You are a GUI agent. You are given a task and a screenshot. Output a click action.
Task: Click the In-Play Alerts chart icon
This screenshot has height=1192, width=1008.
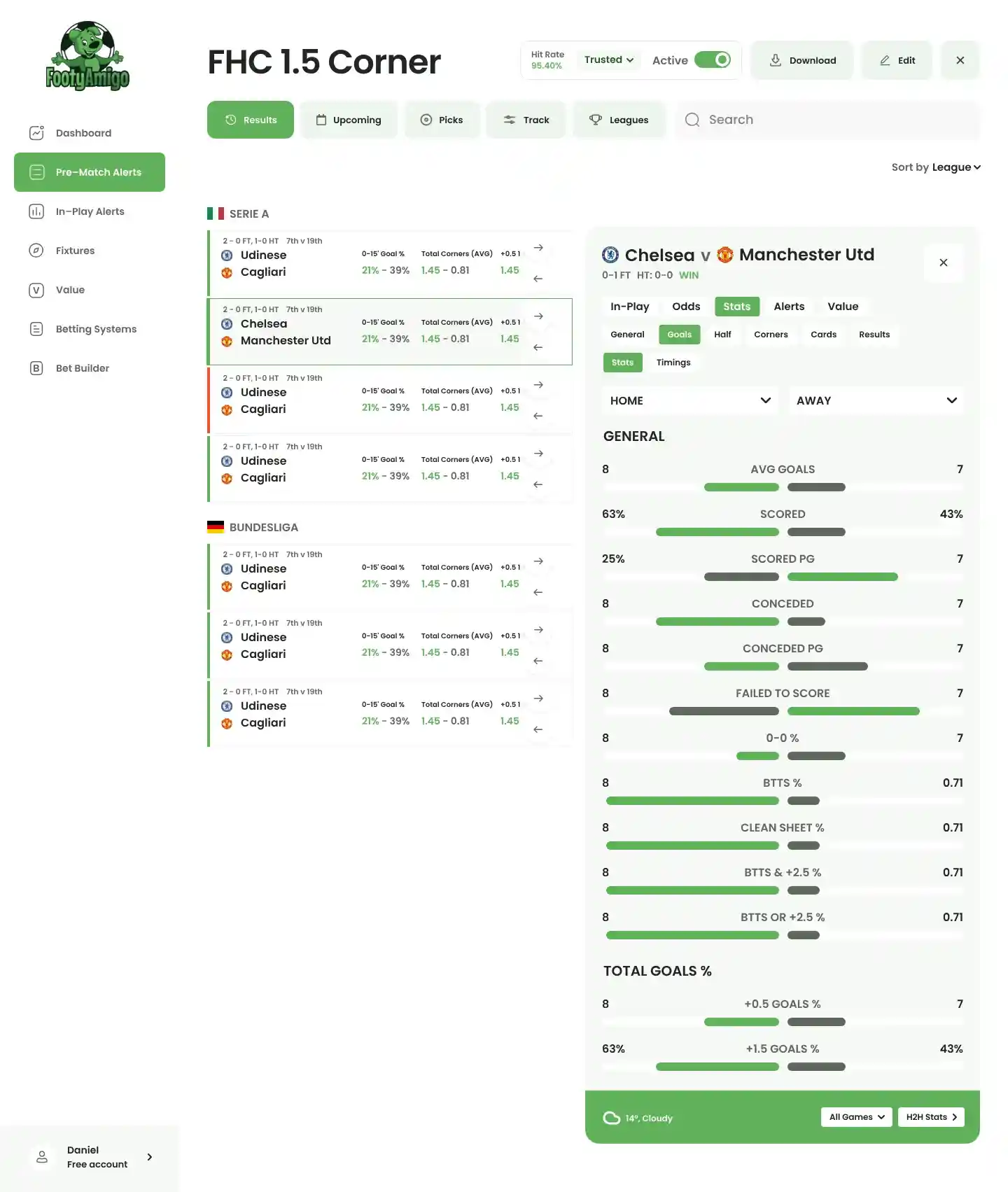pos(36,211)
